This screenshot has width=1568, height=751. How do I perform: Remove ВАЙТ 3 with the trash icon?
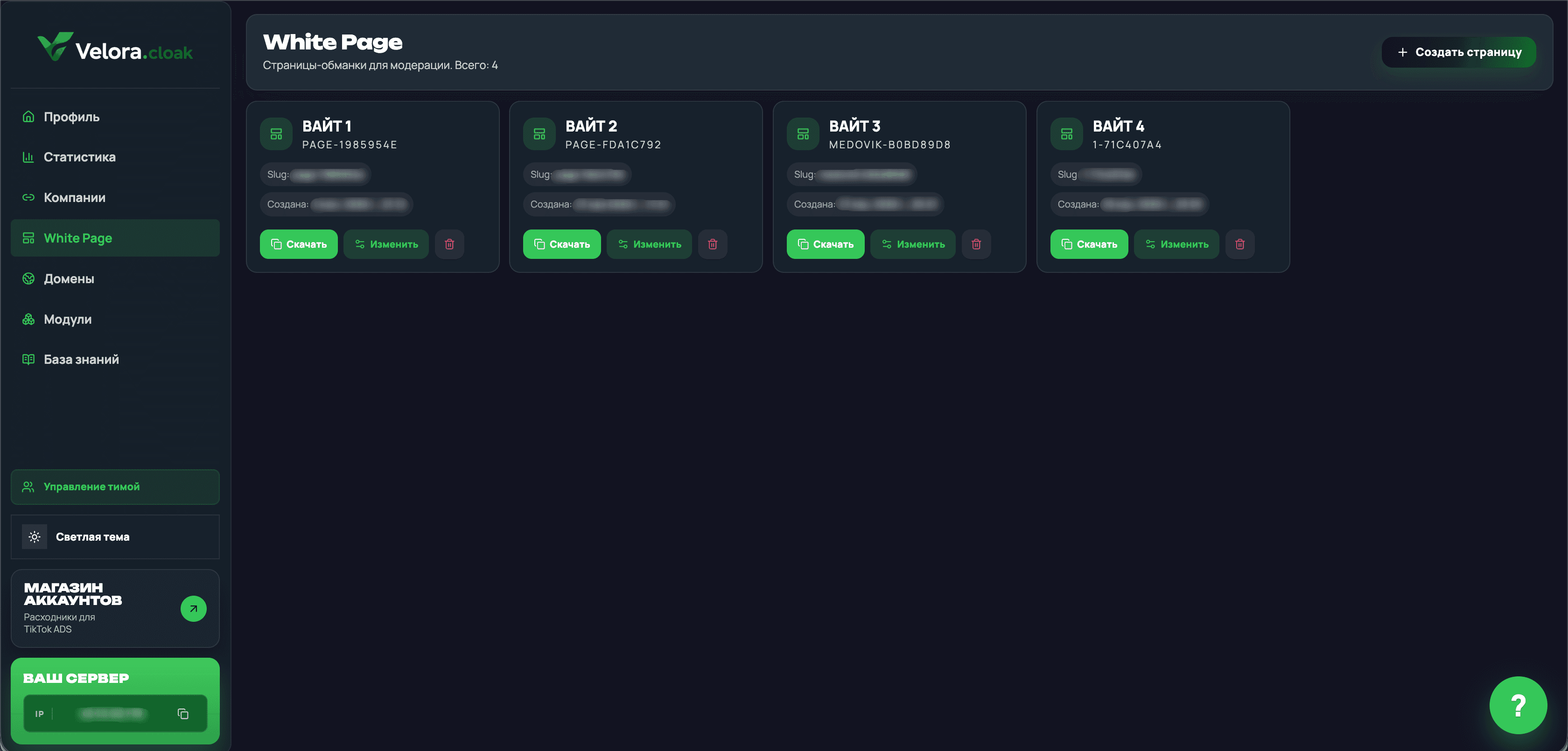point(976,244)
